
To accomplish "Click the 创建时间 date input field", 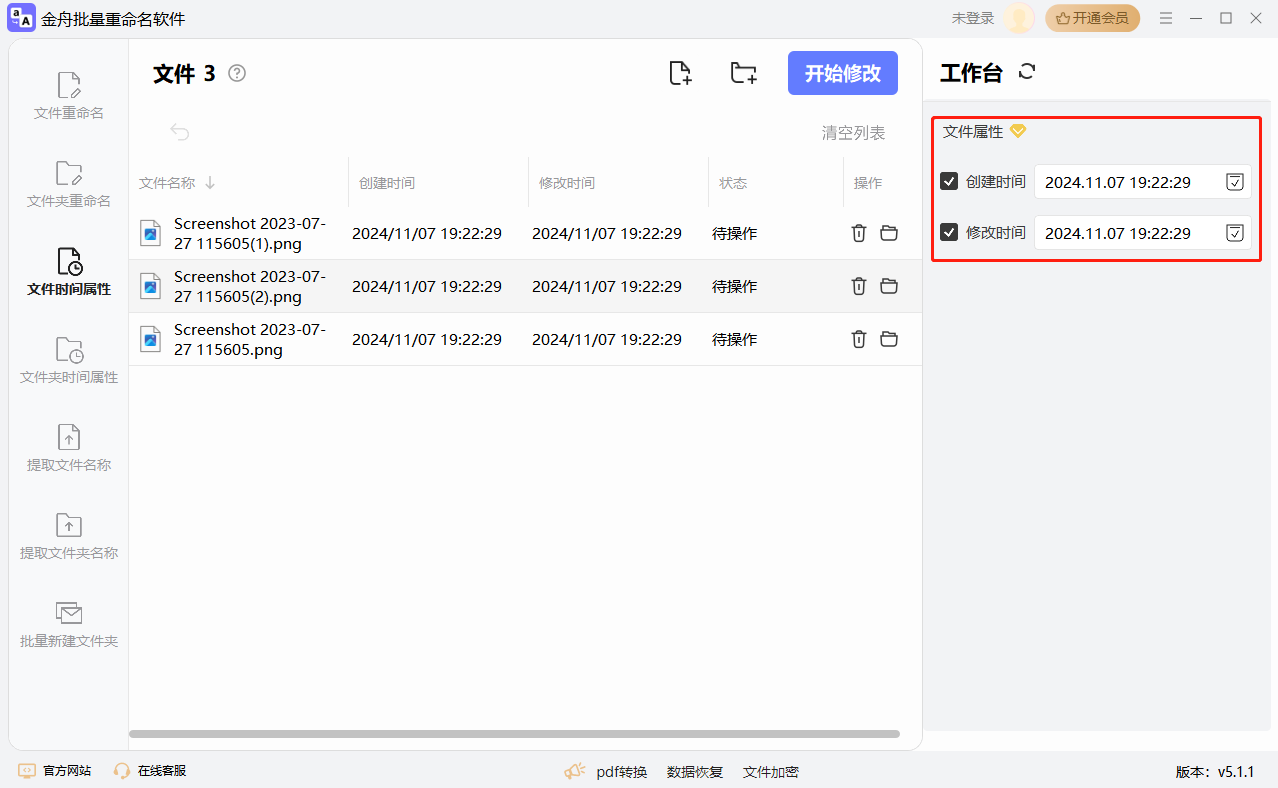I will pyautogui.click(x=1142, y=182).
